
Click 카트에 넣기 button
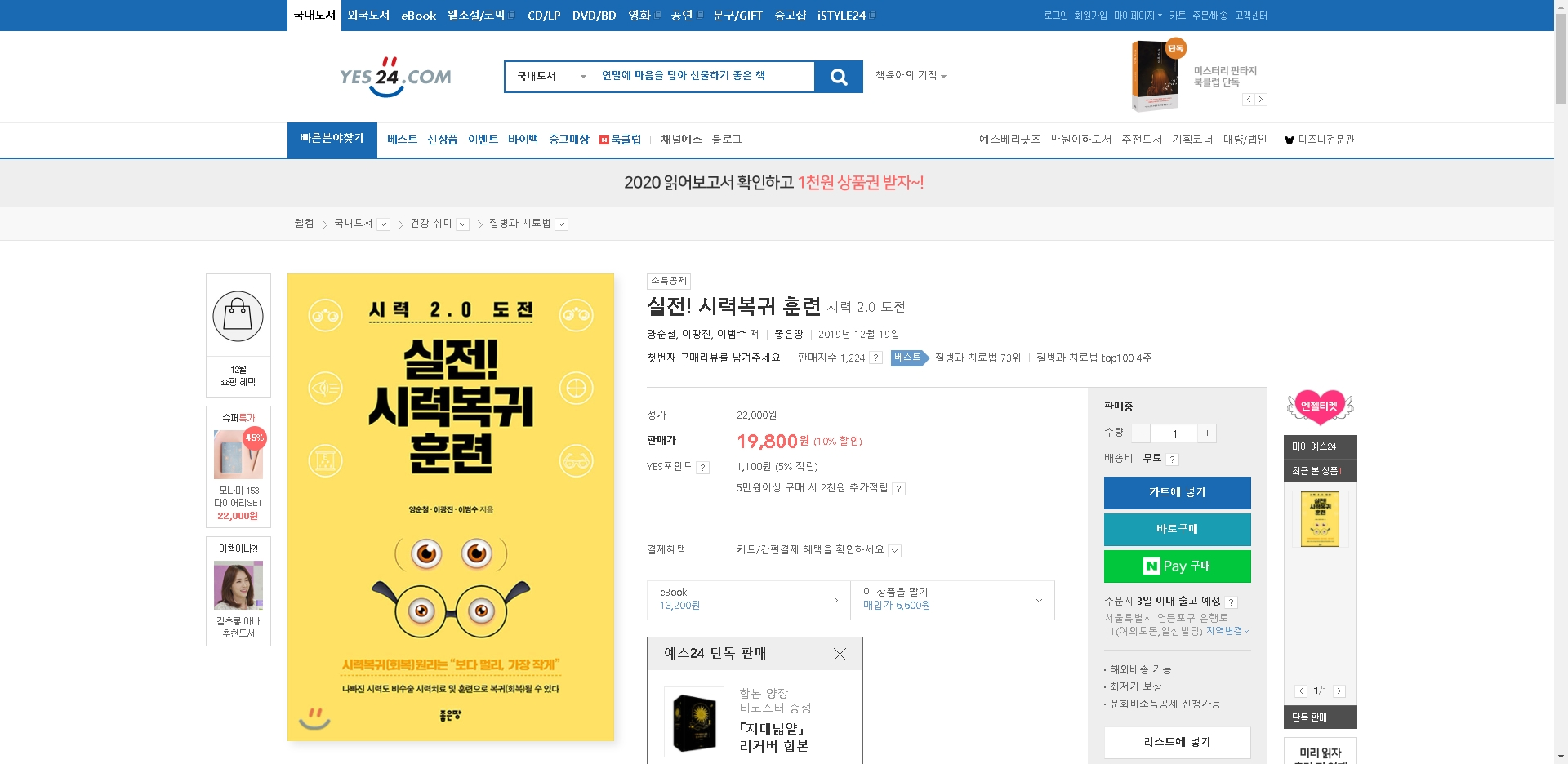[1177, 493]
